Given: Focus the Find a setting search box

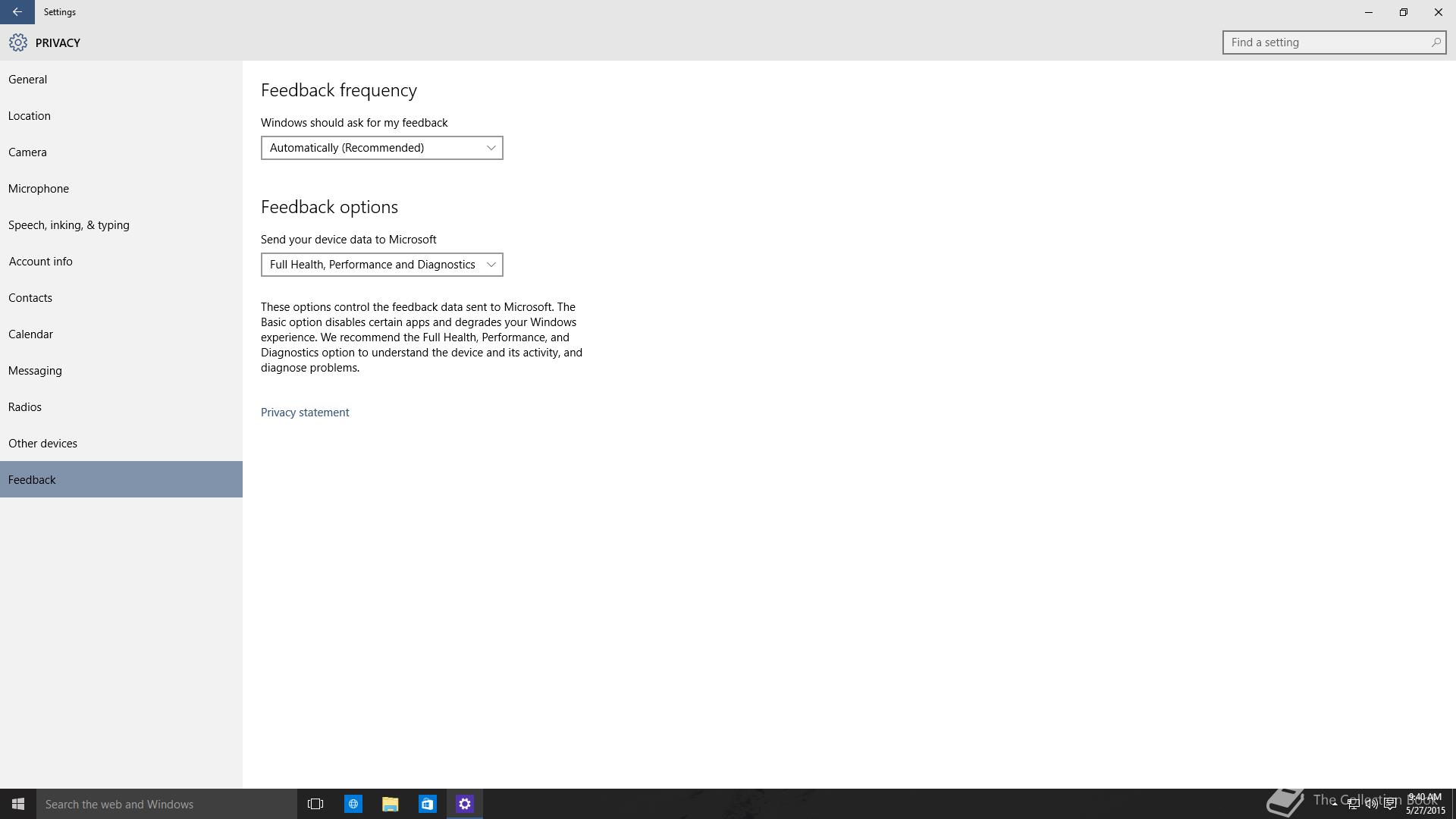Looking at the screenshot, I should pos(1334,42).
